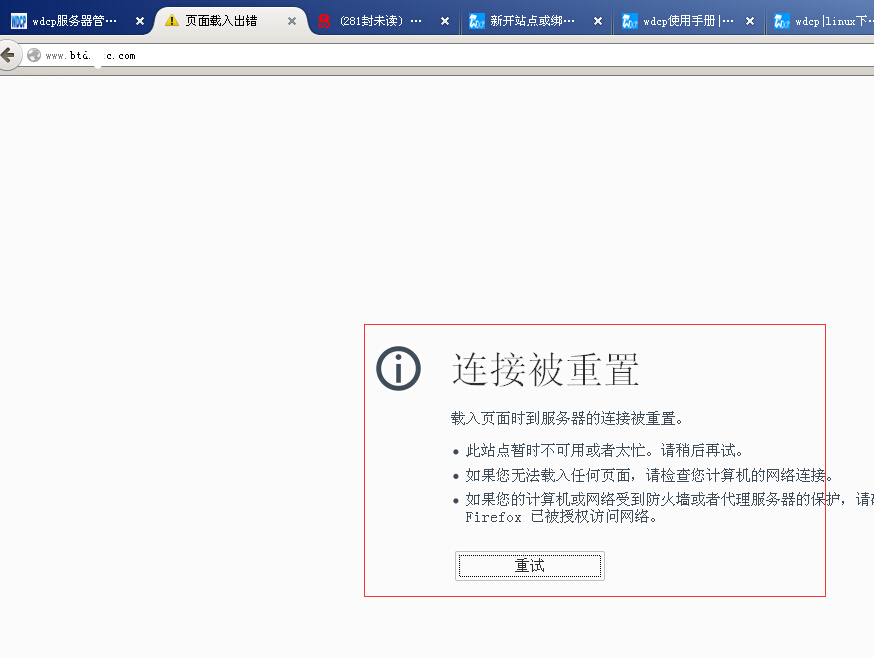Image resolution: width=874 pixels, height=658 pixels.
Task: Close the wdcp使用手册 tab
Action: click(750, 21)
